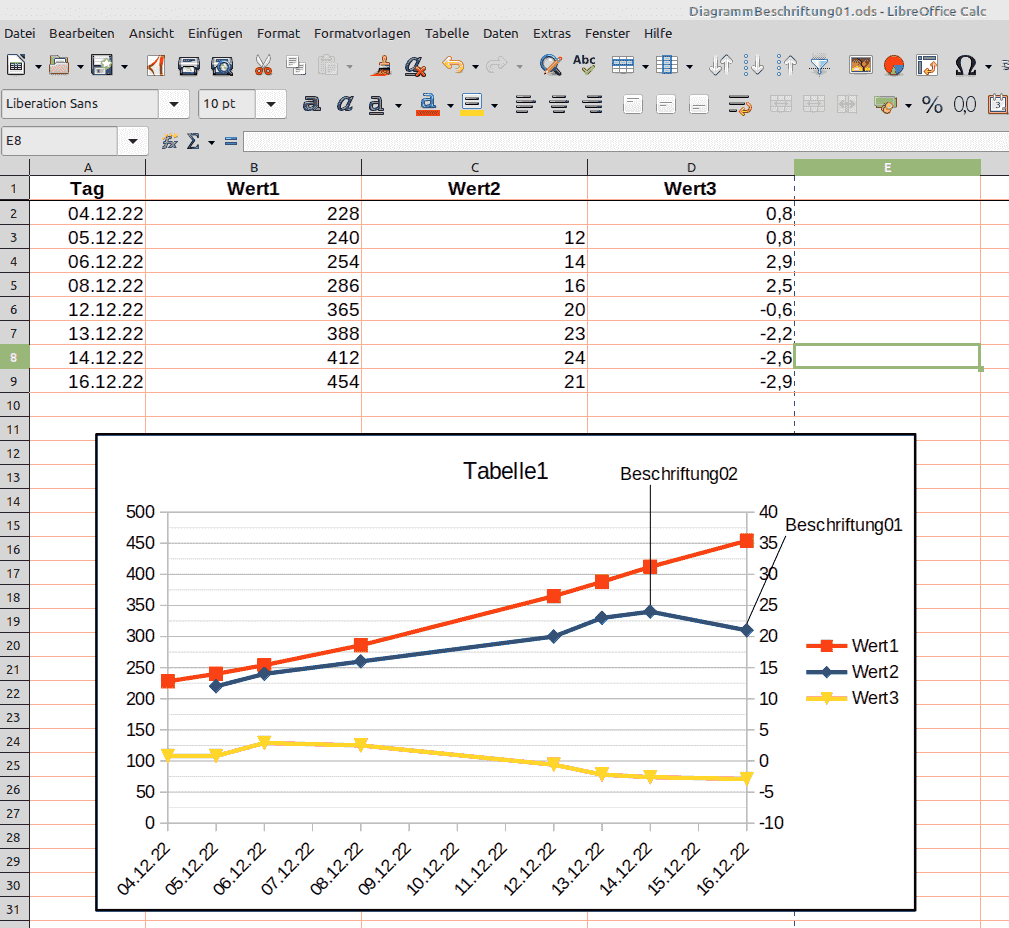Click the Formula equals icon

coord(231,141)
